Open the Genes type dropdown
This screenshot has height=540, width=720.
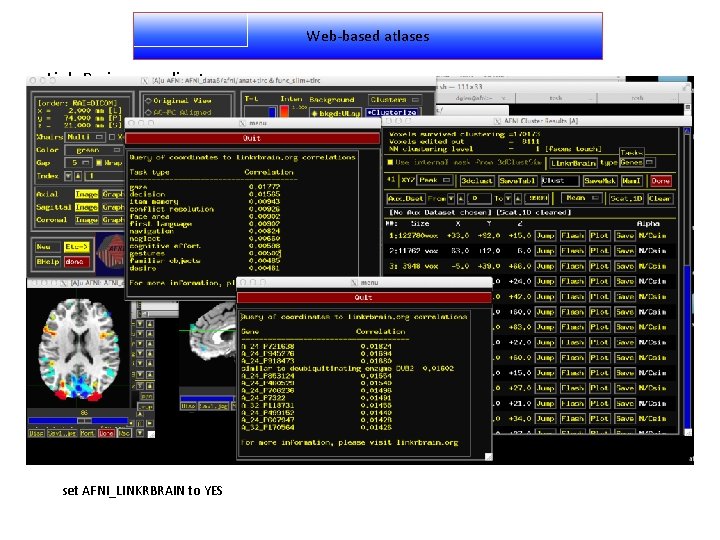click(x=637, y=163)
